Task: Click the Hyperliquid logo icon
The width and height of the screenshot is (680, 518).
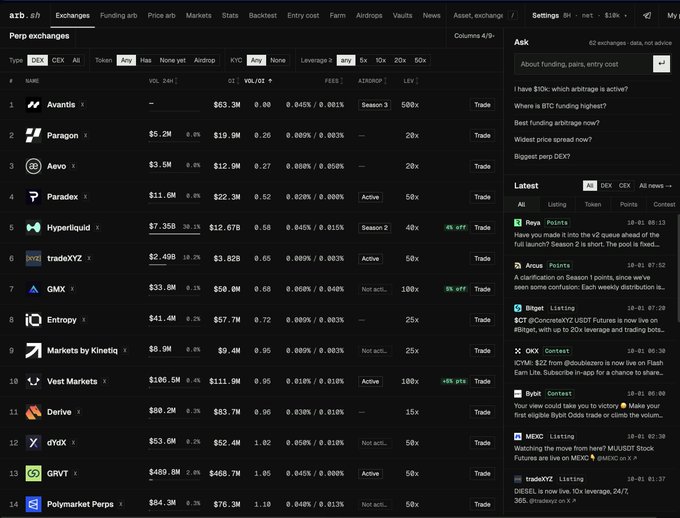Action: tap(33, 227)
